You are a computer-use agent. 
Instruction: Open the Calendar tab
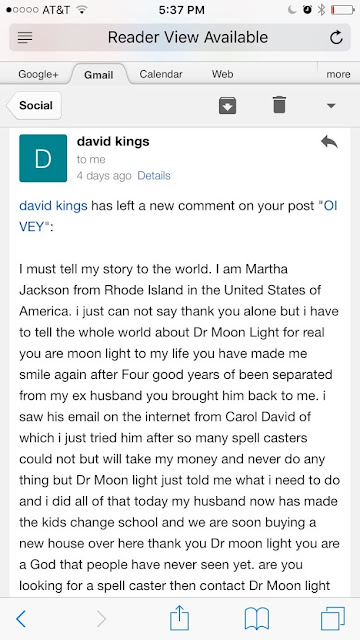(x=161, y=74)
